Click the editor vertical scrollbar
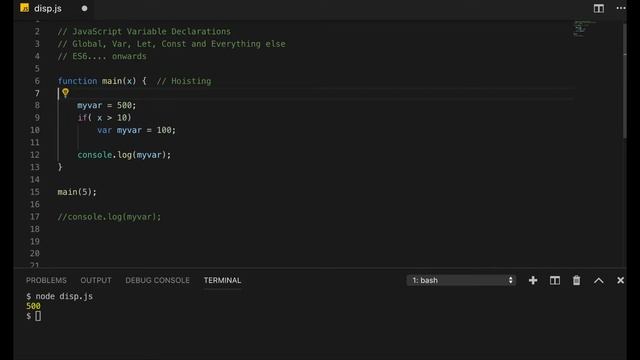 (624, 82)
